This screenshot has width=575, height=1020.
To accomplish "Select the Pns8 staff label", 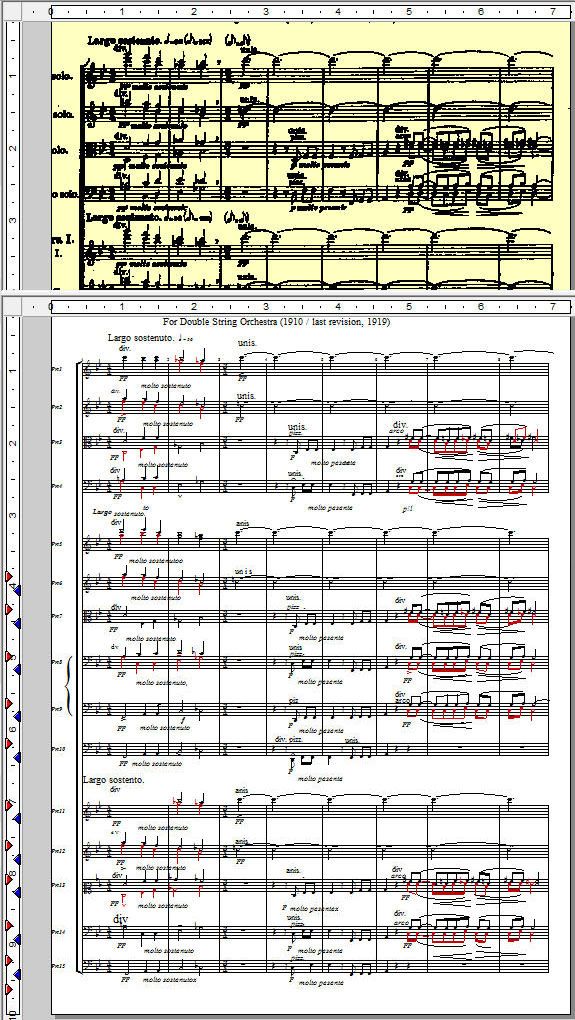I will coord(57,662).
